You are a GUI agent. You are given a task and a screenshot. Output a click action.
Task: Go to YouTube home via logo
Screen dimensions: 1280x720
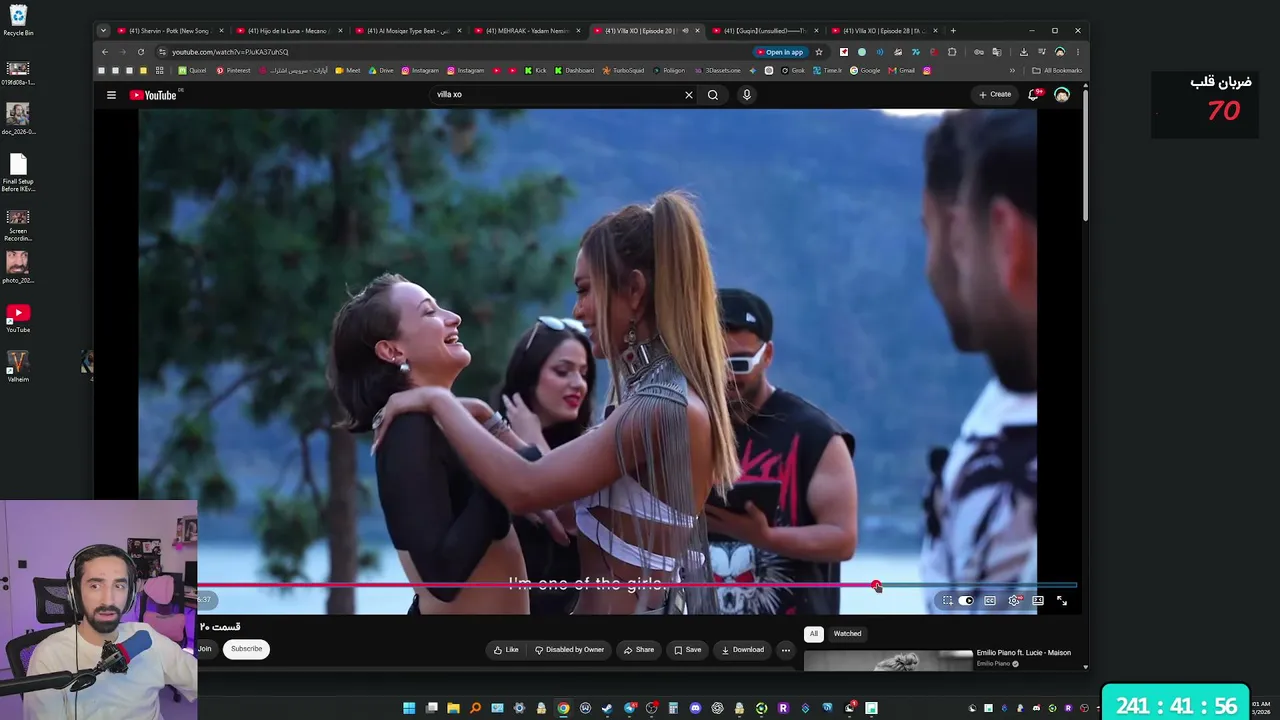153,95
